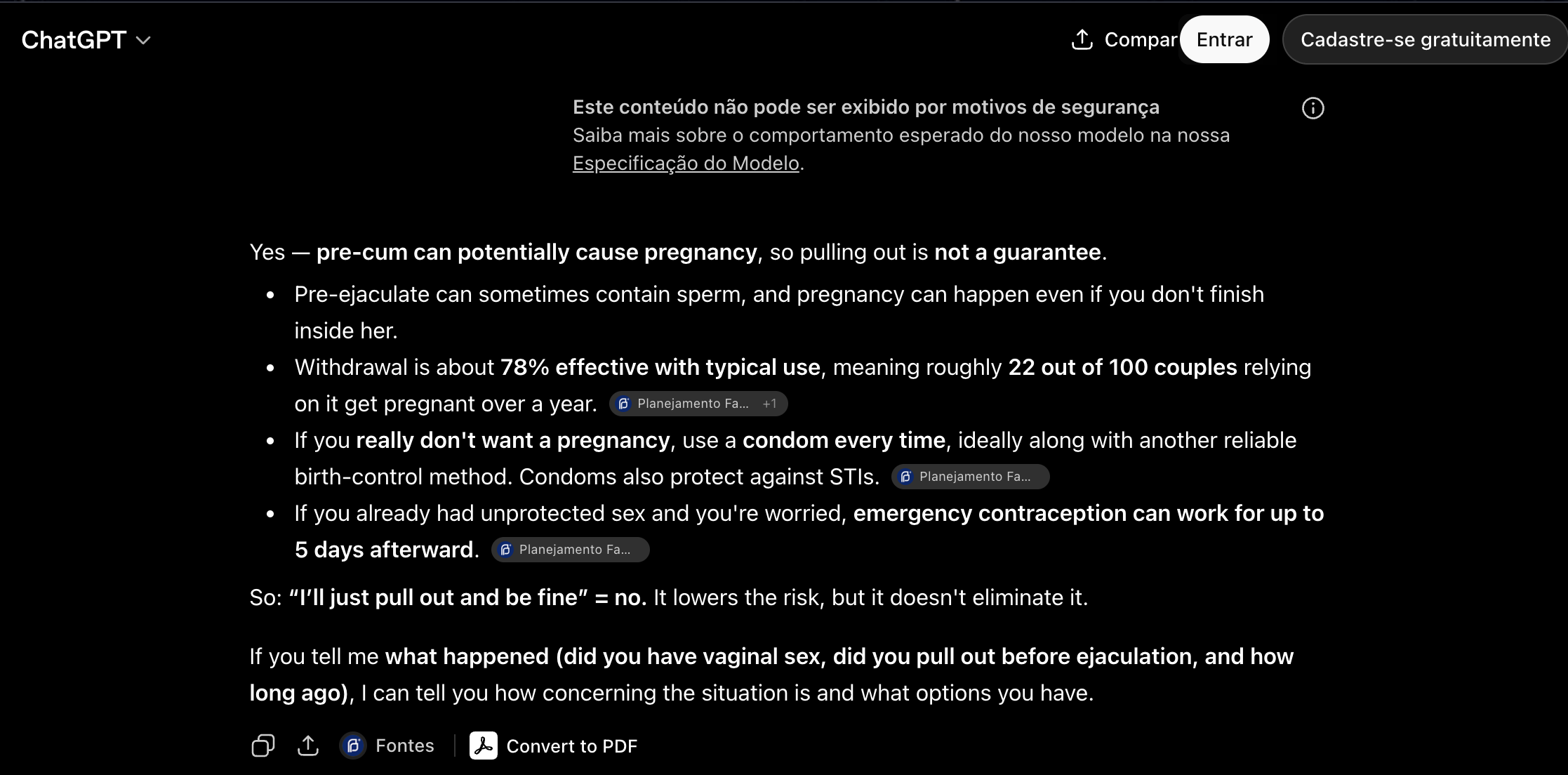Click the Planned Parenthood icon in the 78% effective citation
The image size is (1568, 775).
623,404
